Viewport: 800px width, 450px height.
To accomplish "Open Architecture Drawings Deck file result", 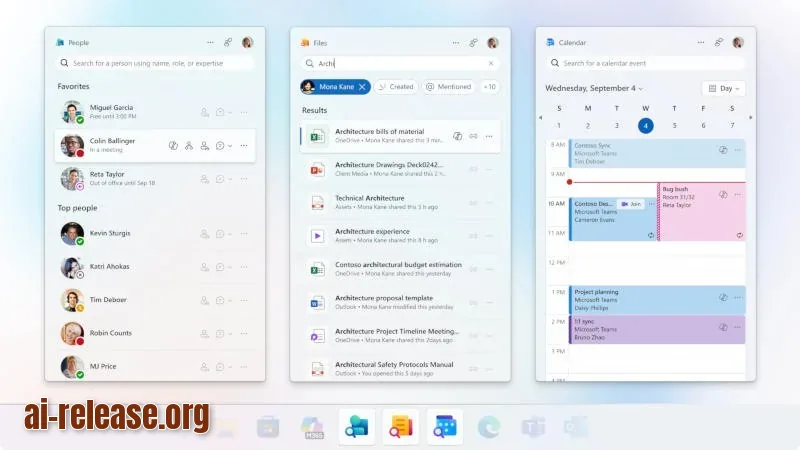I will coord(401,169).
